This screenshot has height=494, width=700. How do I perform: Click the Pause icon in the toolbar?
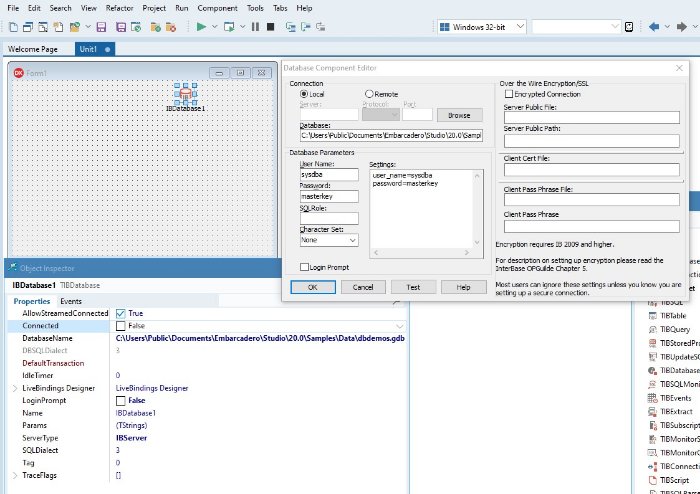click(x=255, y=27)
